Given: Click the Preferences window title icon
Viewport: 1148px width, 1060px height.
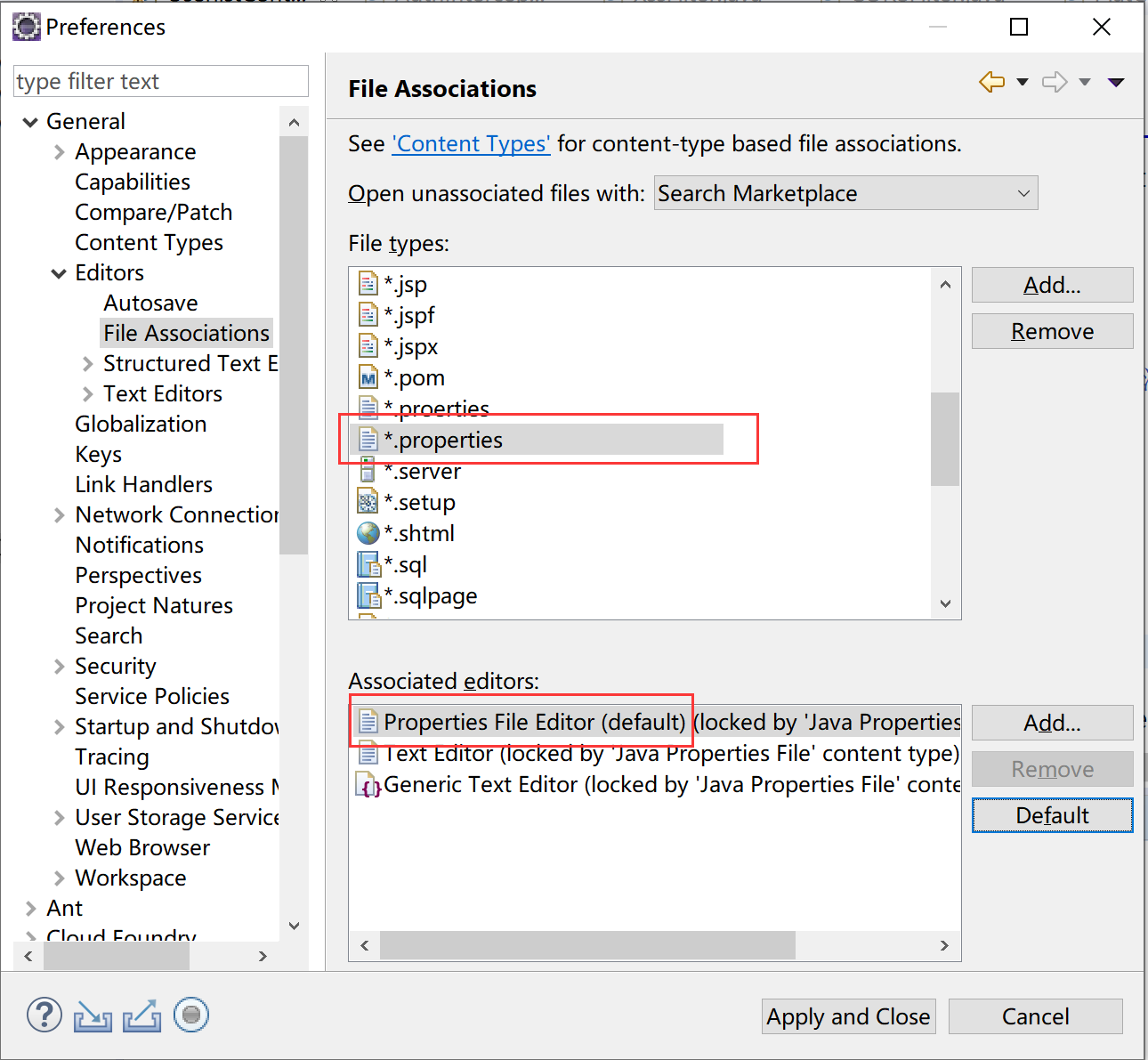Looking at the screenshot, I should 26,27.
